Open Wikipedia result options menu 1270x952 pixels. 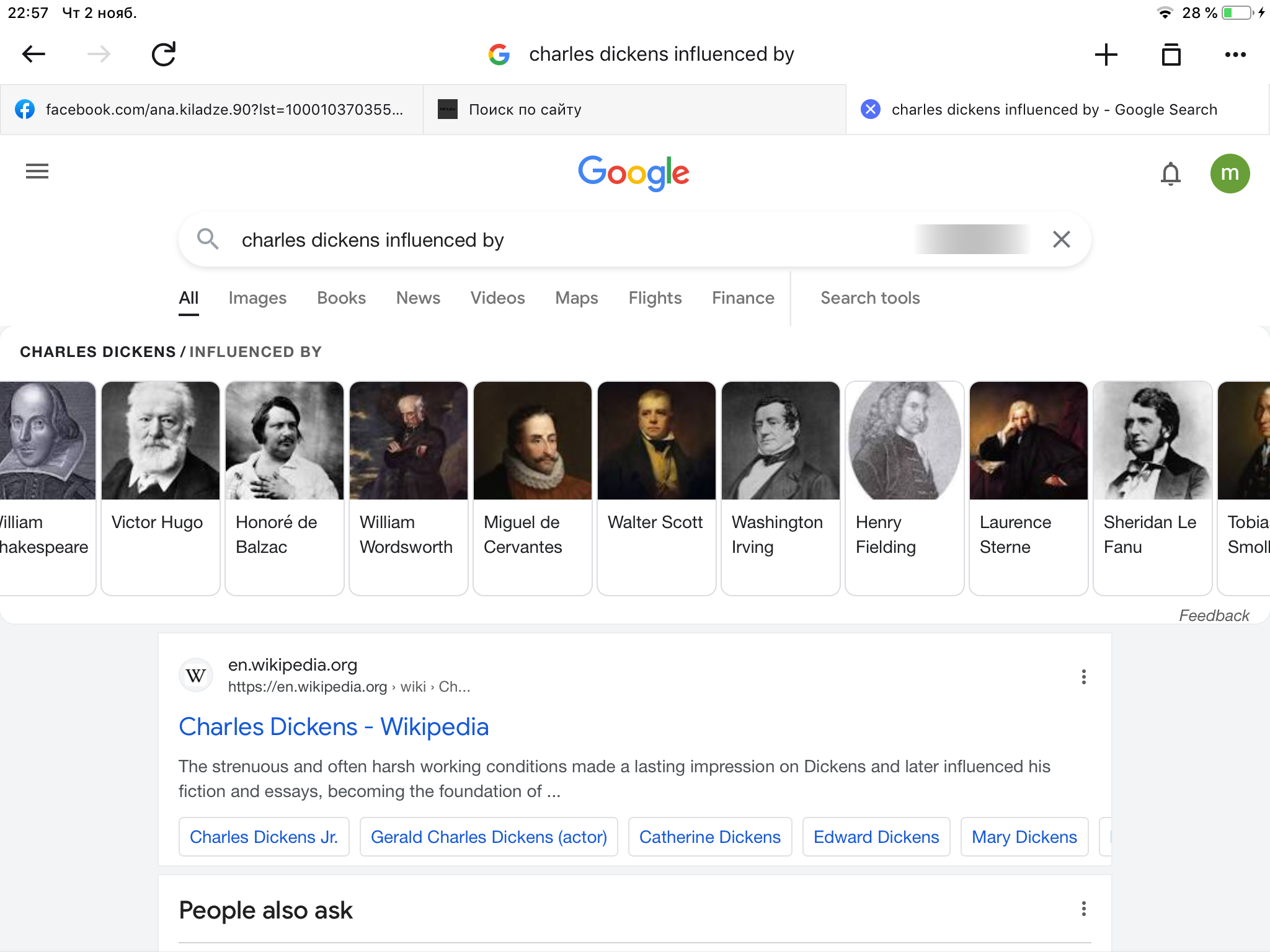1083,677
